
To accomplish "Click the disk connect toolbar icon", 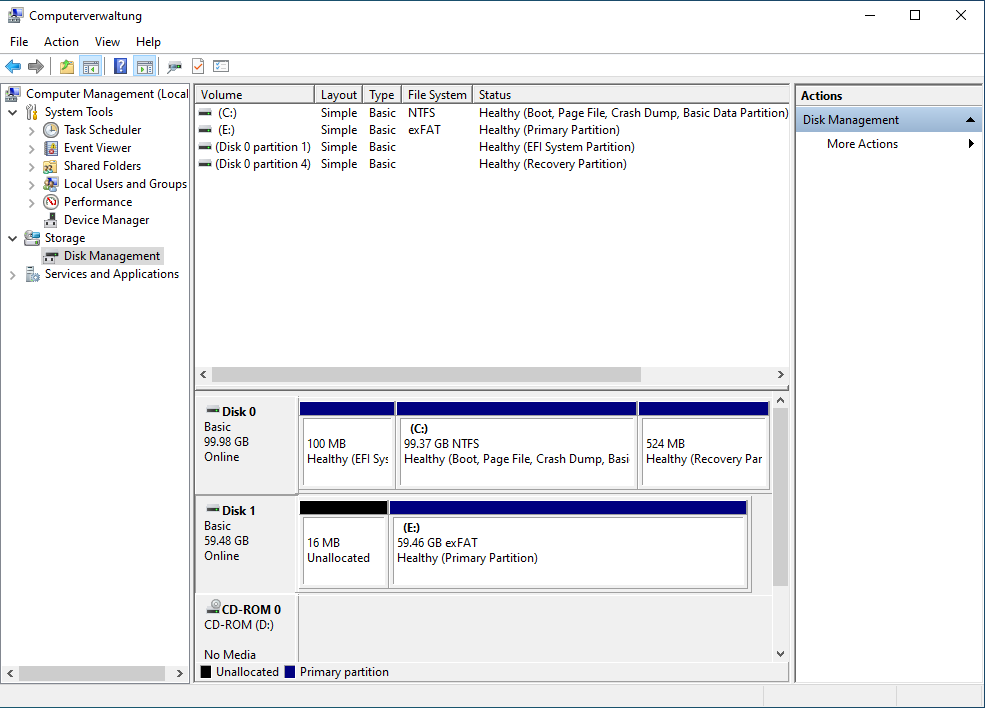I will point(174,67).
